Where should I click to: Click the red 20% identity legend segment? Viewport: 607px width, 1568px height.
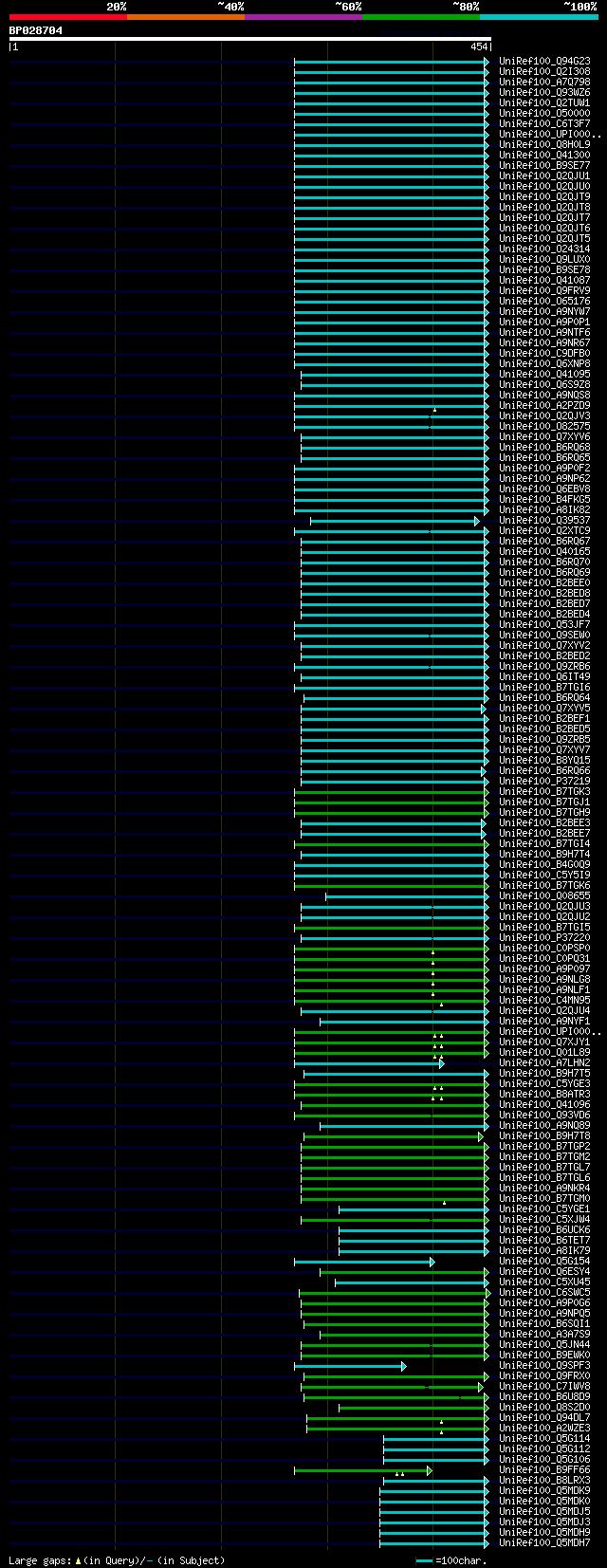(68, 17)
